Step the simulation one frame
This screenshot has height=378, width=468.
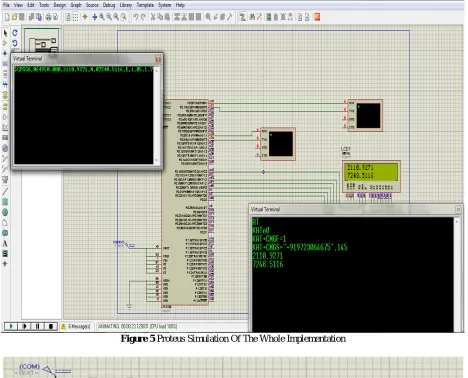[x=24, y=326]
